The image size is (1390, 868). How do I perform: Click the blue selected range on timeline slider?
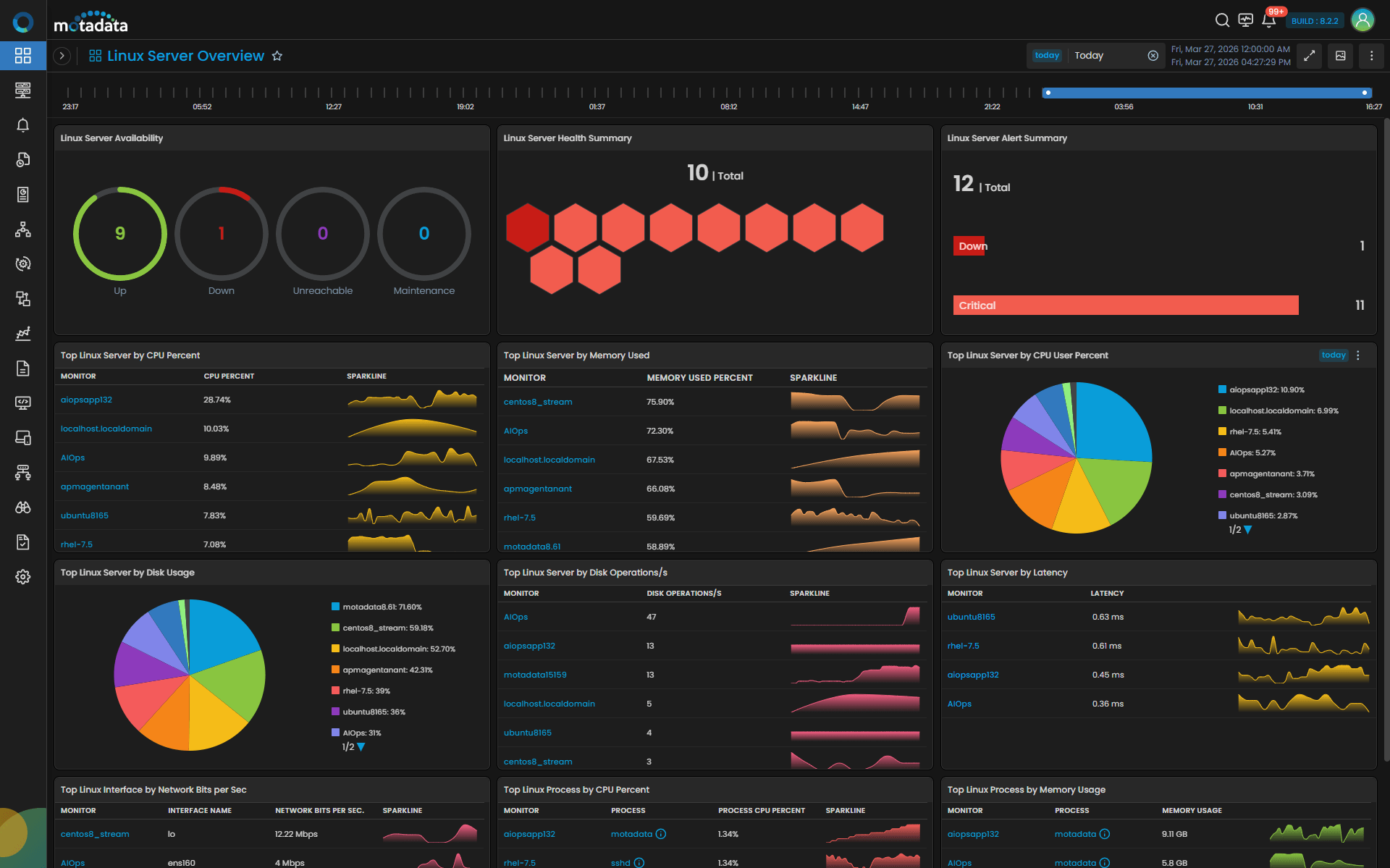pos(1205,93)
